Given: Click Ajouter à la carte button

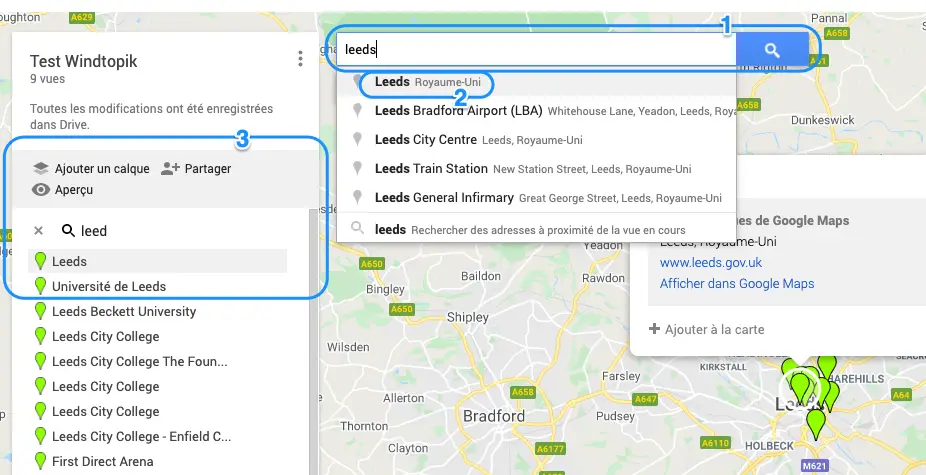Looking at the screenshot, I should click(706, 329).
